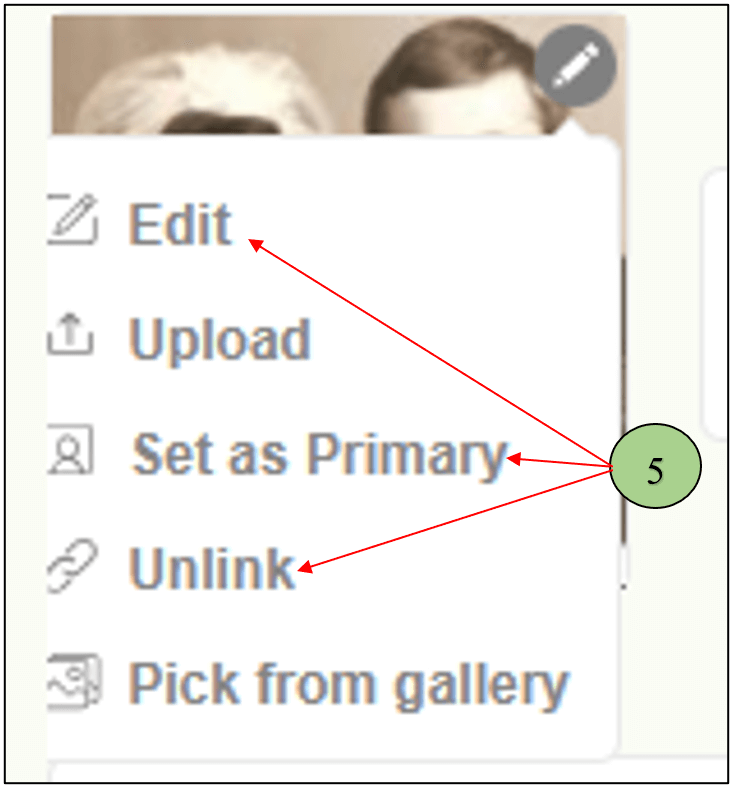Click the Upload tray arrow icon
The width and height of the screenshot is (732, 787).
71,337
